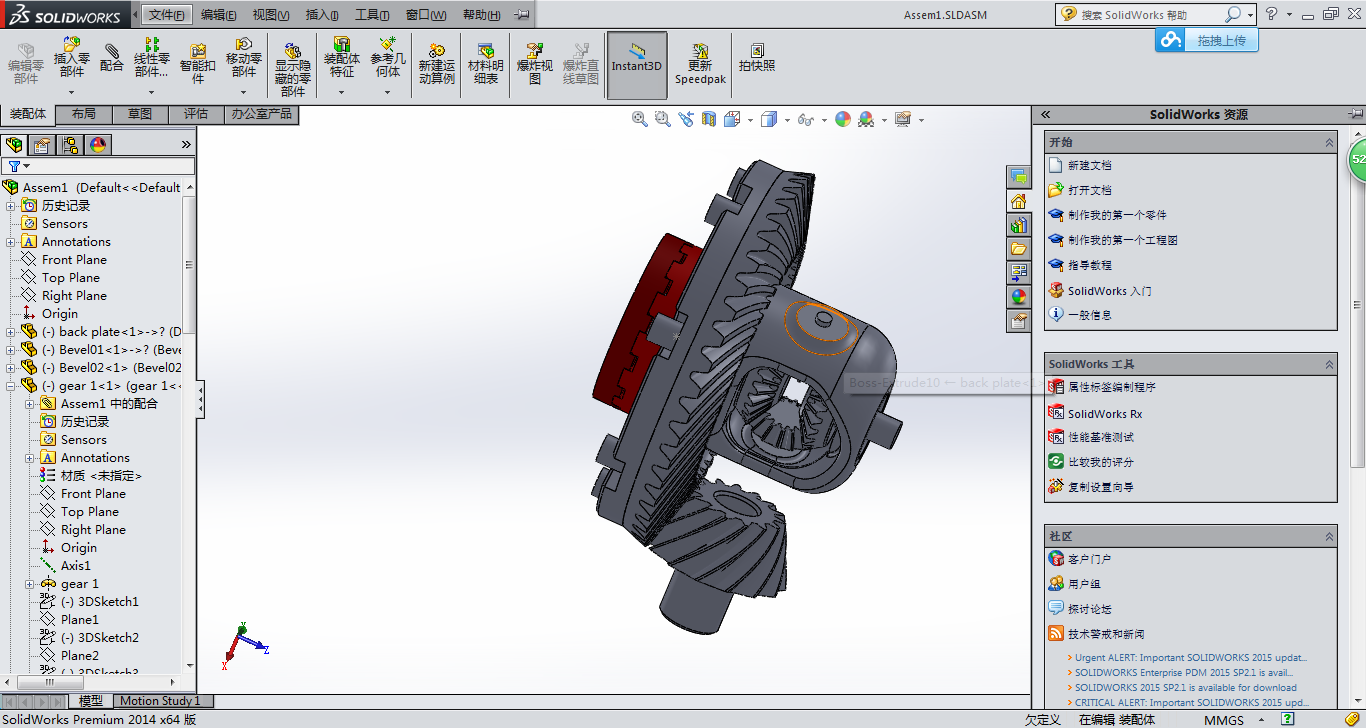This screenshot has width=1366, height=728.
Task: Open Custom Properties task pane tab
Action: pos(1018,320)
